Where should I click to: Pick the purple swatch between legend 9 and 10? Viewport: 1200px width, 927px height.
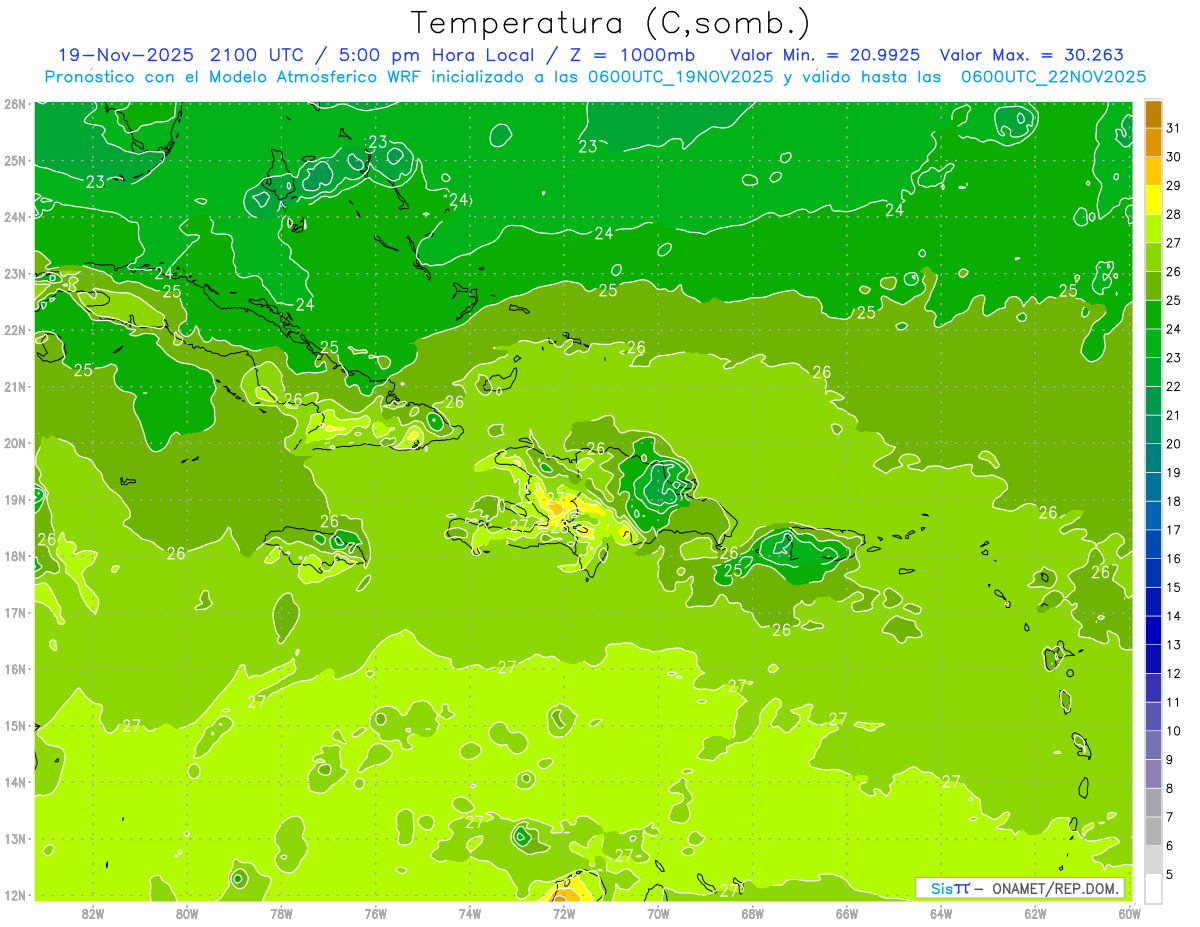click(1153, 745)
